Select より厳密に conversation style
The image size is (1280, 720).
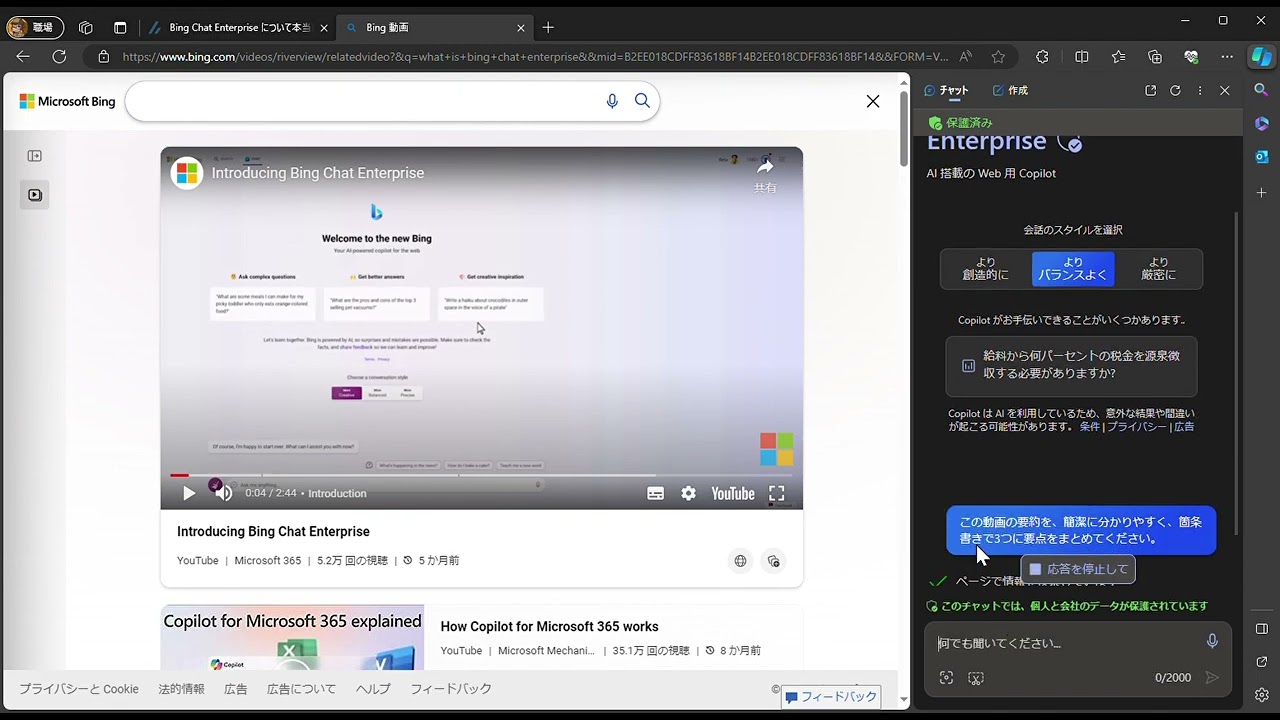[x=1159, y=269]
